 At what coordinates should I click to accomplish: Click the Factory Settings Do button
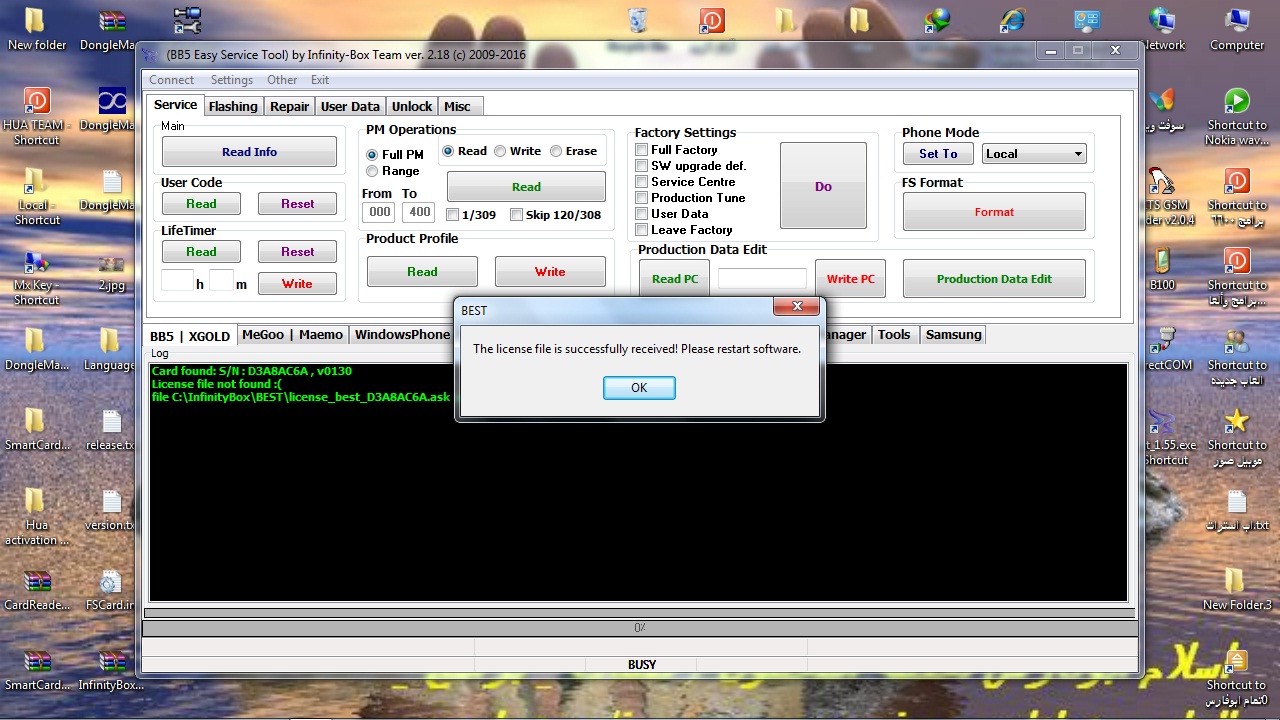click(x=823, y=186)
